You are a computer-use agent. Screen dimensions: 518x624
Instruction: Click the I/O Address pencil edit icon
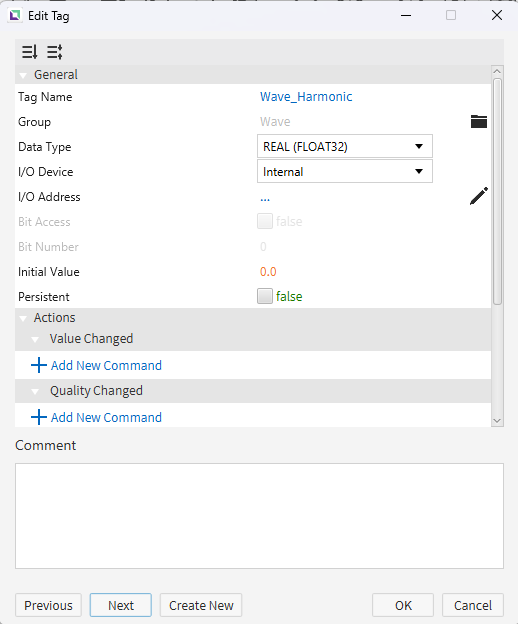click(x=479, y=196)
